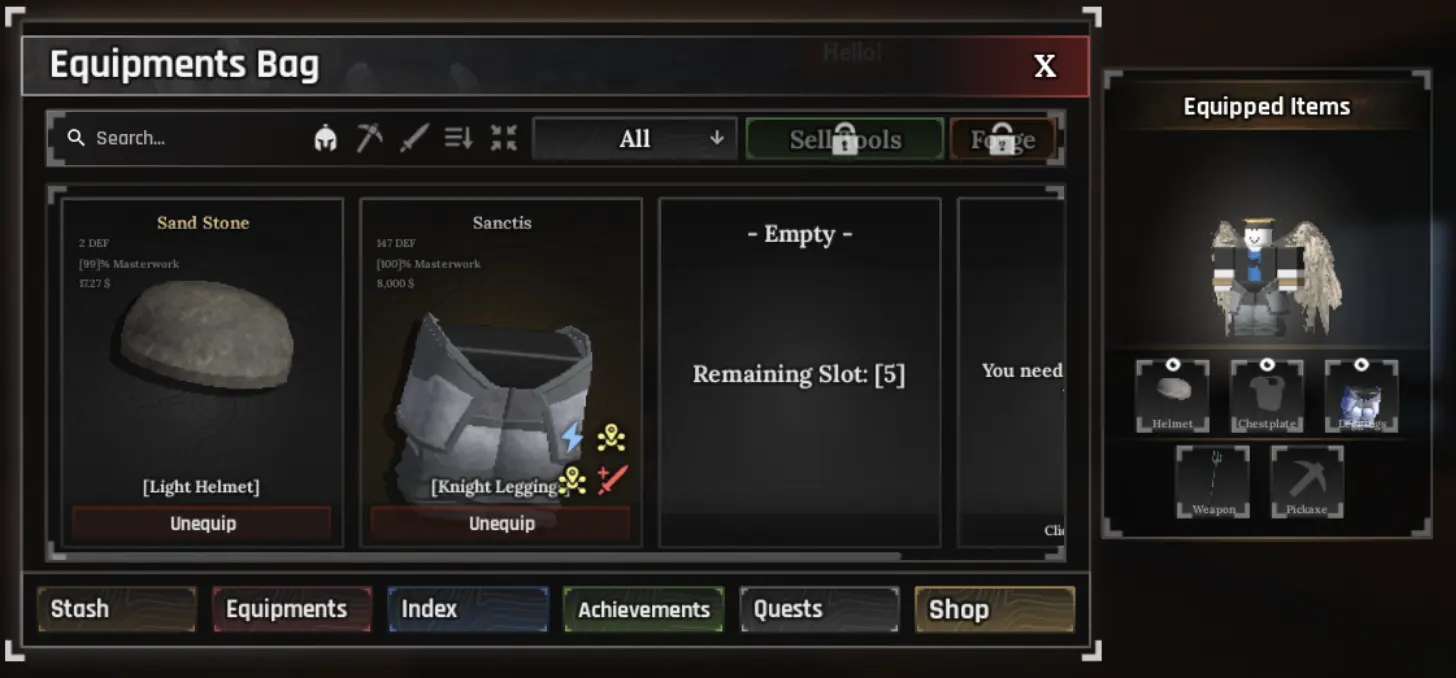Open the Achievements tab
The height and width of the screenshot is (678, 1456).
click(x=643, y=609)
